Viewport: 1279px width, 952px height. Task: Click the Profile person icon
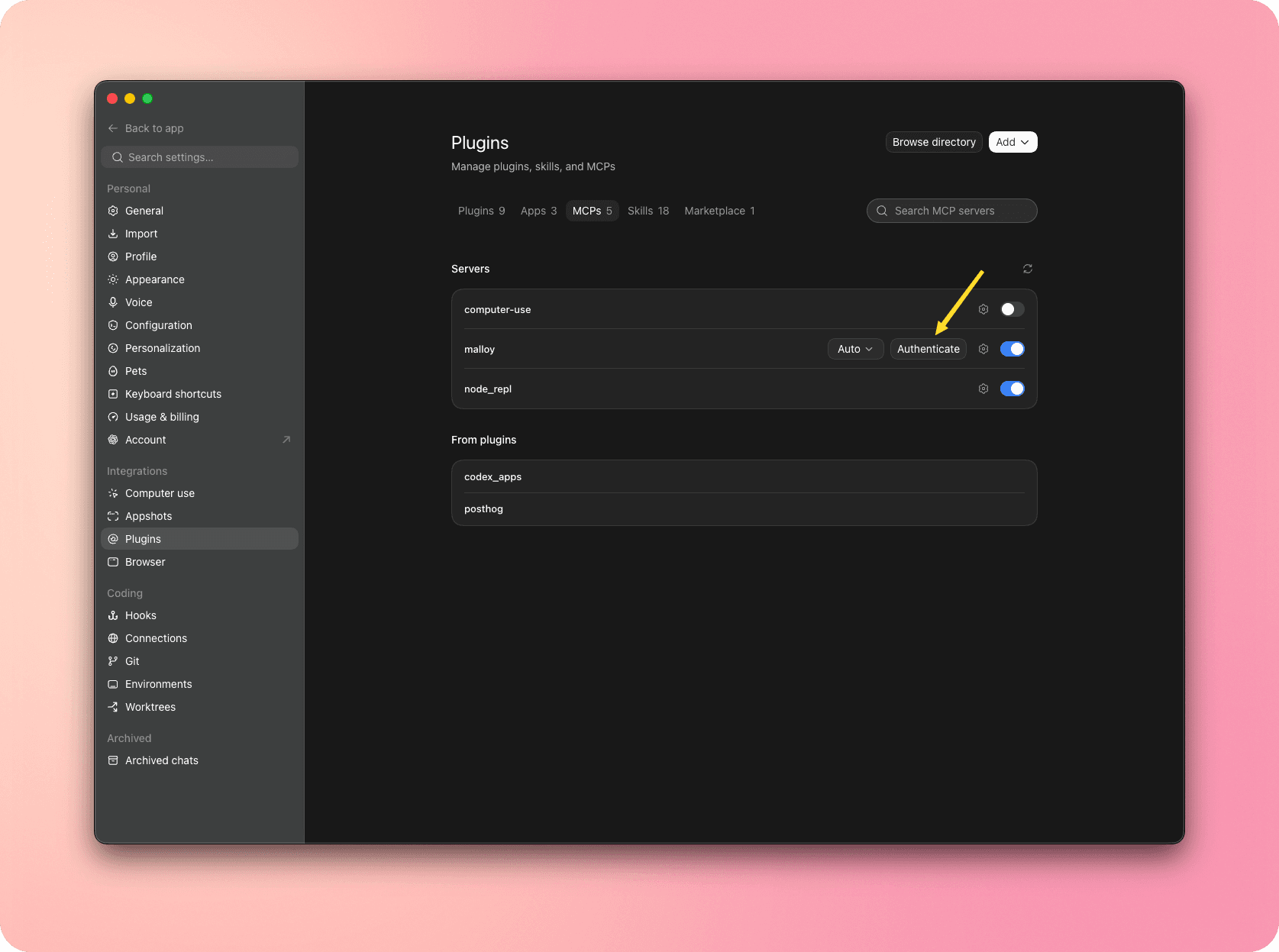coord(113,257)
